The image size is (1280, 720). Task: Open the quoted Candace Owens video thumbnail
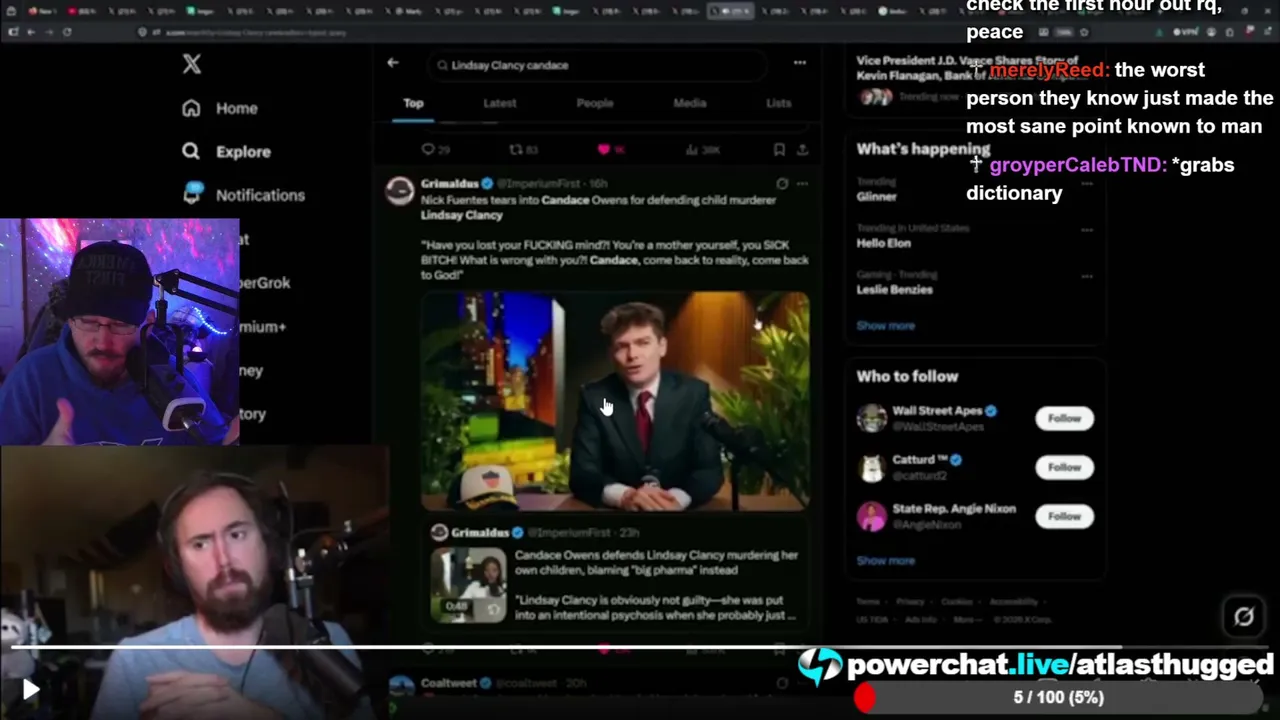(469, 585)
